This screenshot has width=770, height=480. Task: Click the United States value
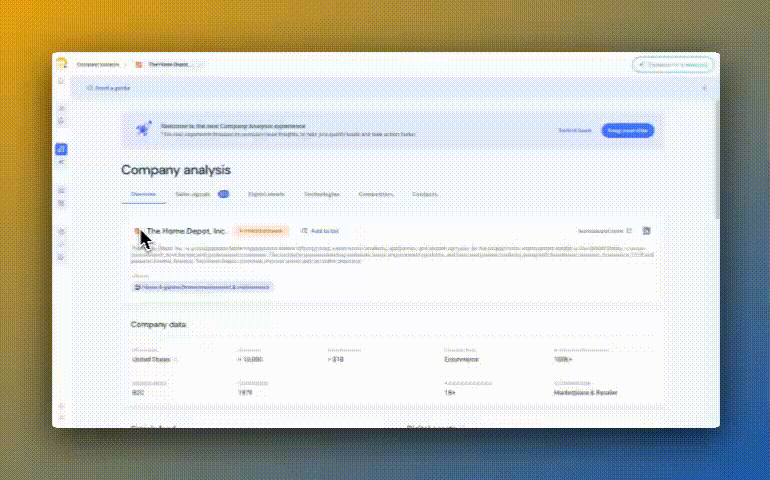pos(151,360)
